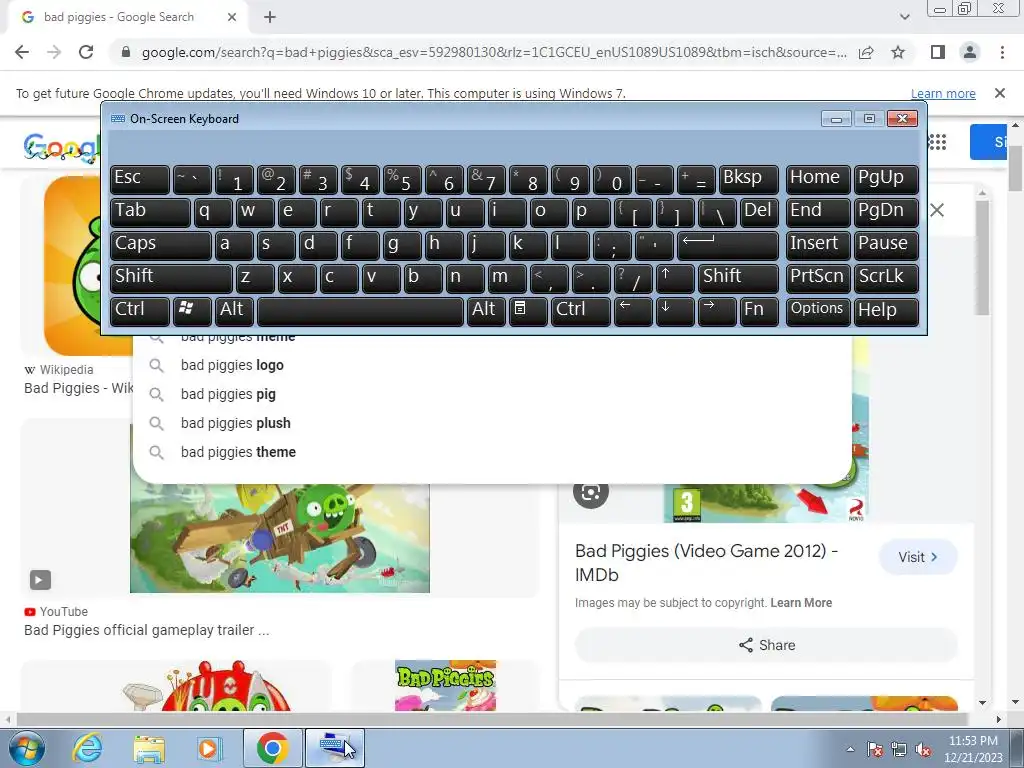This screenshot has width=1024, height=768.
Task: Reload the current page
Action: pos(86,52)
